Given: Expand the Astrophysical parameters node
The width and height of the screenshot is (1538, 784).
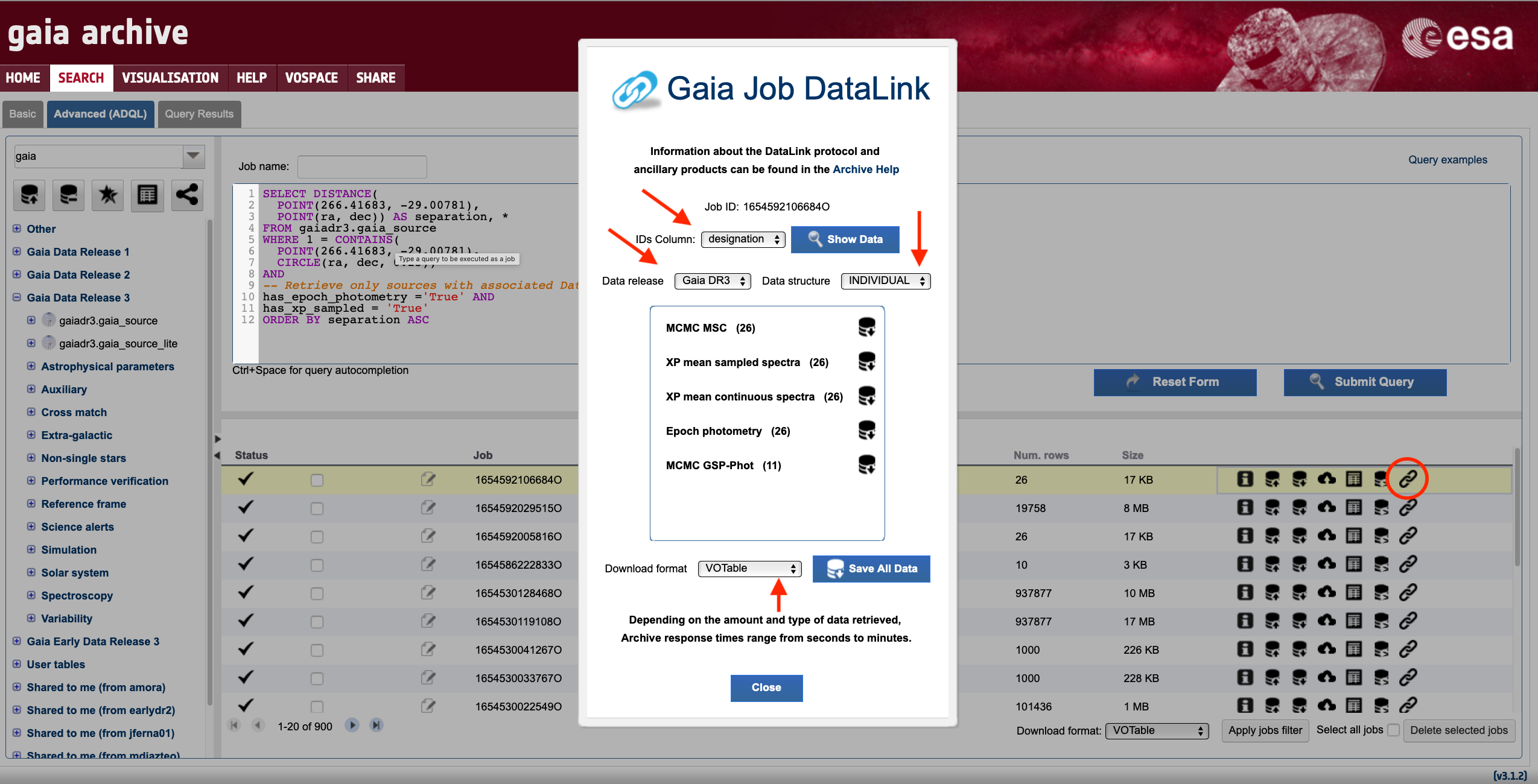Looking at the screenshot, I should pyautogui.click(x=31, y=366).
